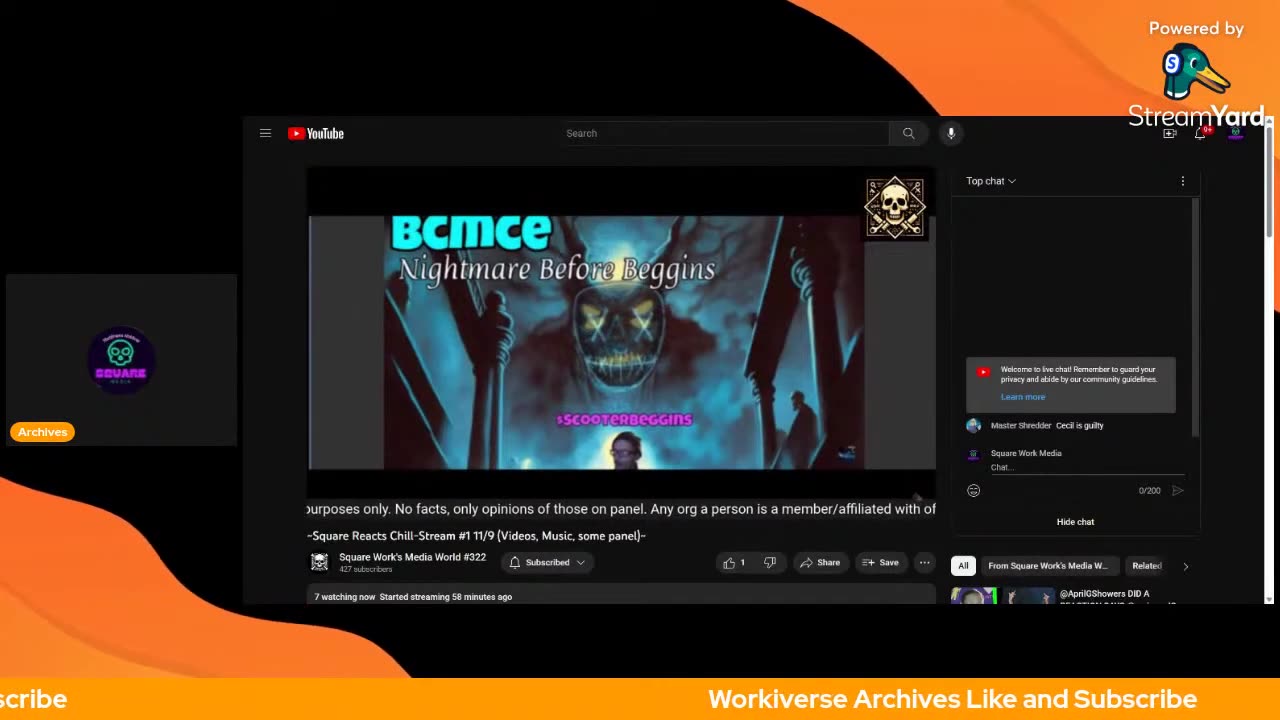This screenshot has height=720, width=1280.
Task: Follow the Learn more chat link
Action: click(1022, 397)
